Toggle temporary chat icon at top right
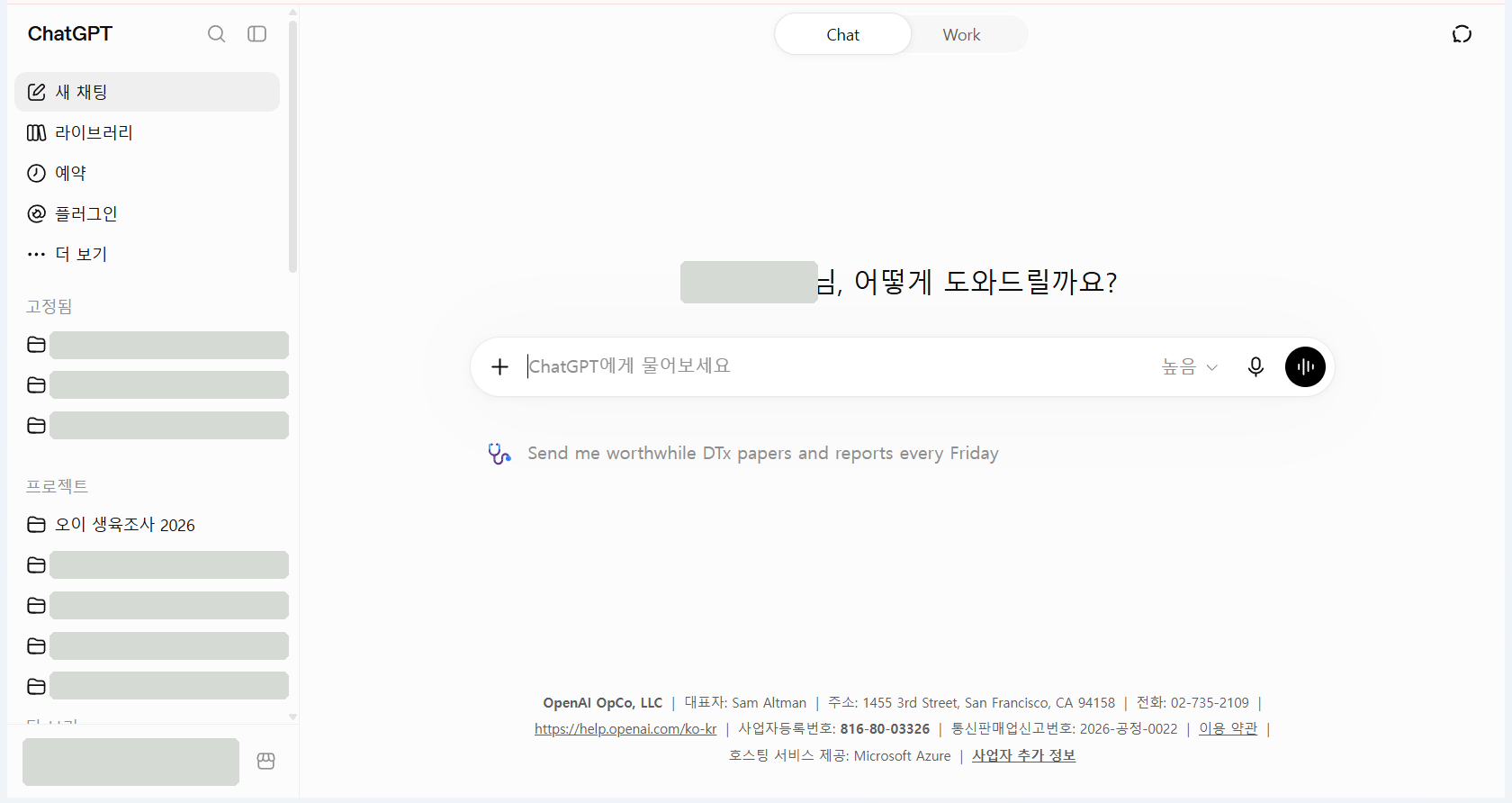Image resolution: width=1512 pixels, height=803 pixels. (1462, 34)
